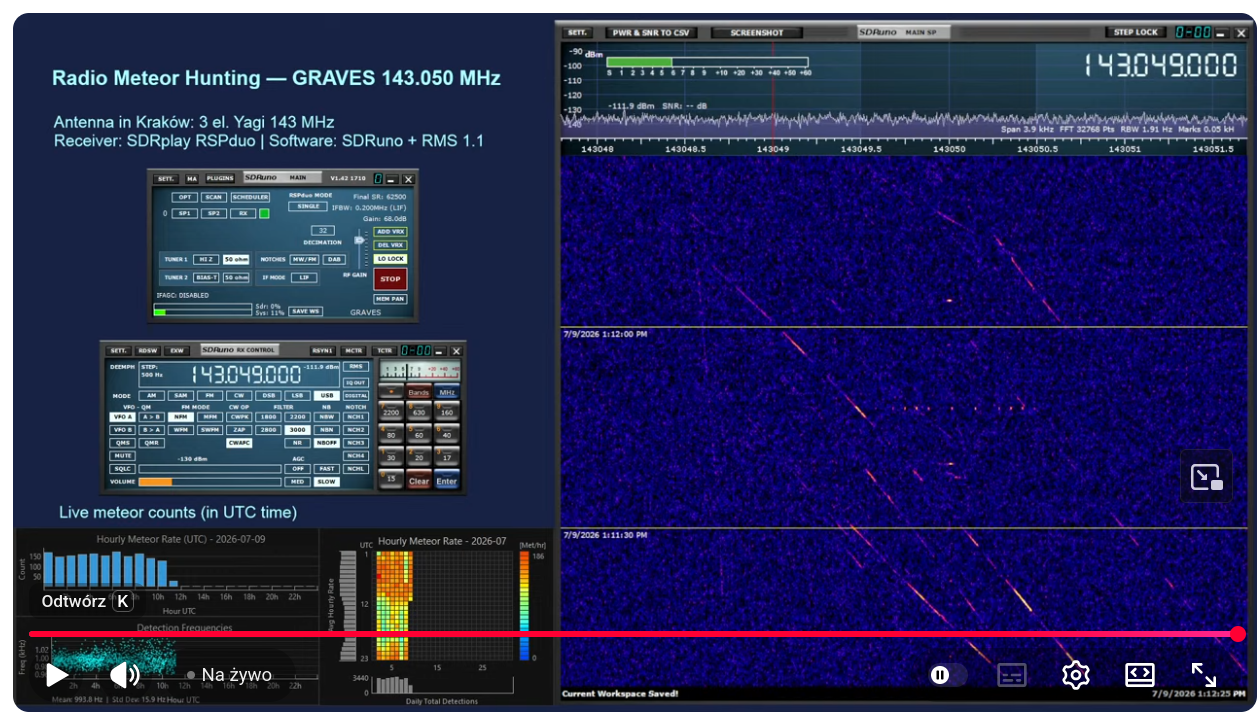1257x715 pixels.
Task: Click the red video progress bar
Action: click(632, 633)
